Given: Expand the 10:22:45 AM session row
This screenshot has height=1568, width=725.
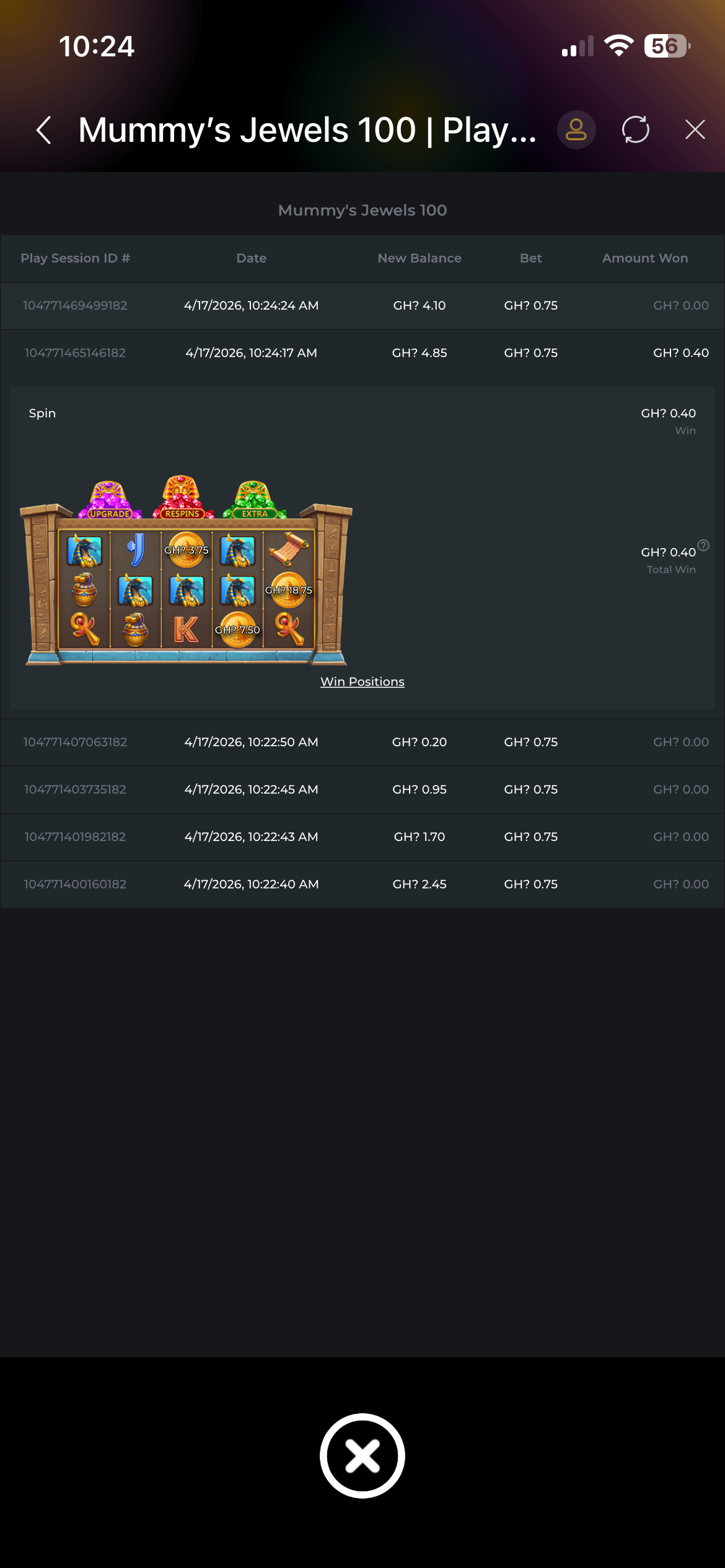Looking at the screenshot, I should coord(362,790).
